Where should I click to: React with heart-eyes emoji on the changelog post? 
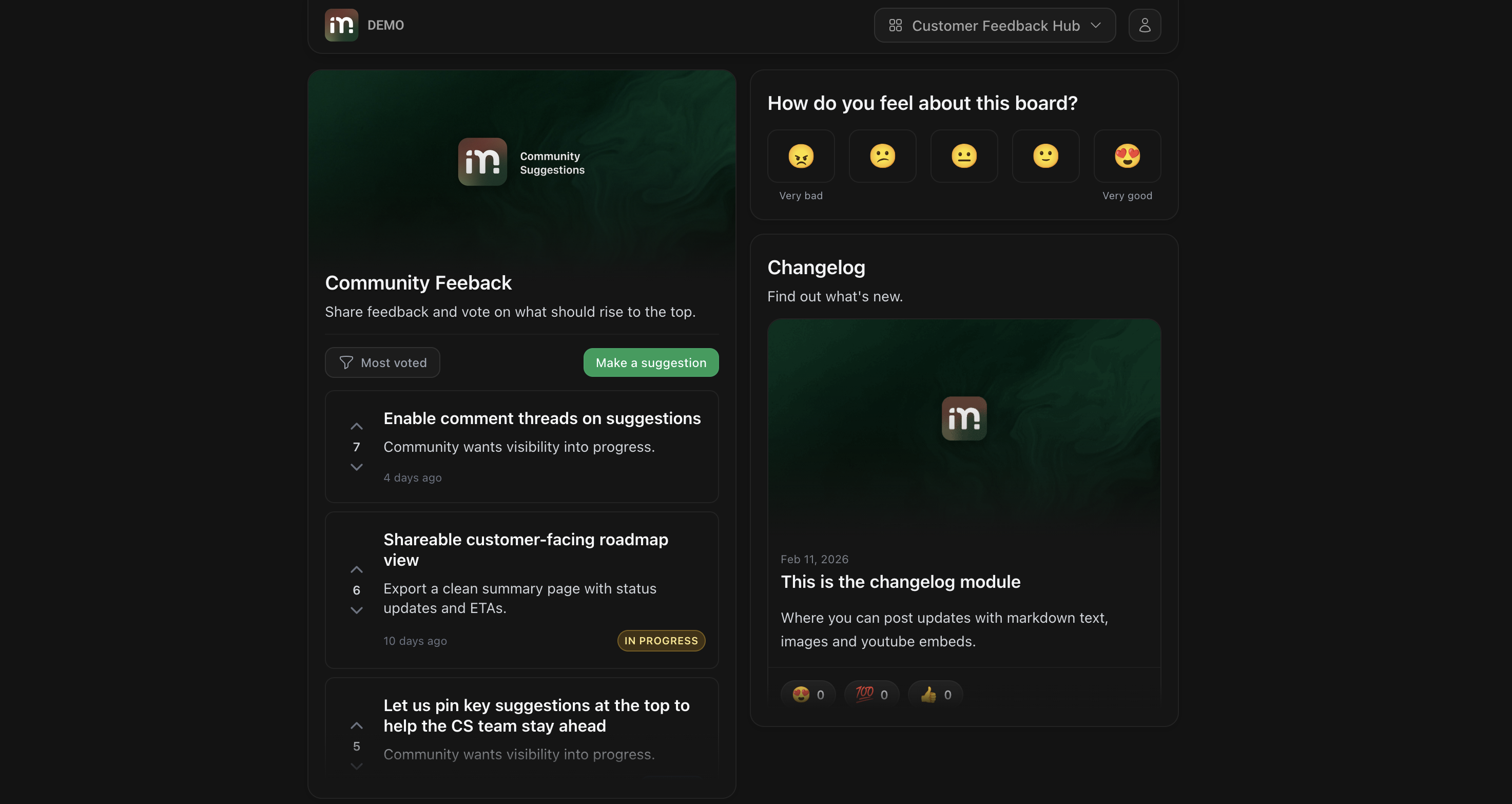(808, 694)
